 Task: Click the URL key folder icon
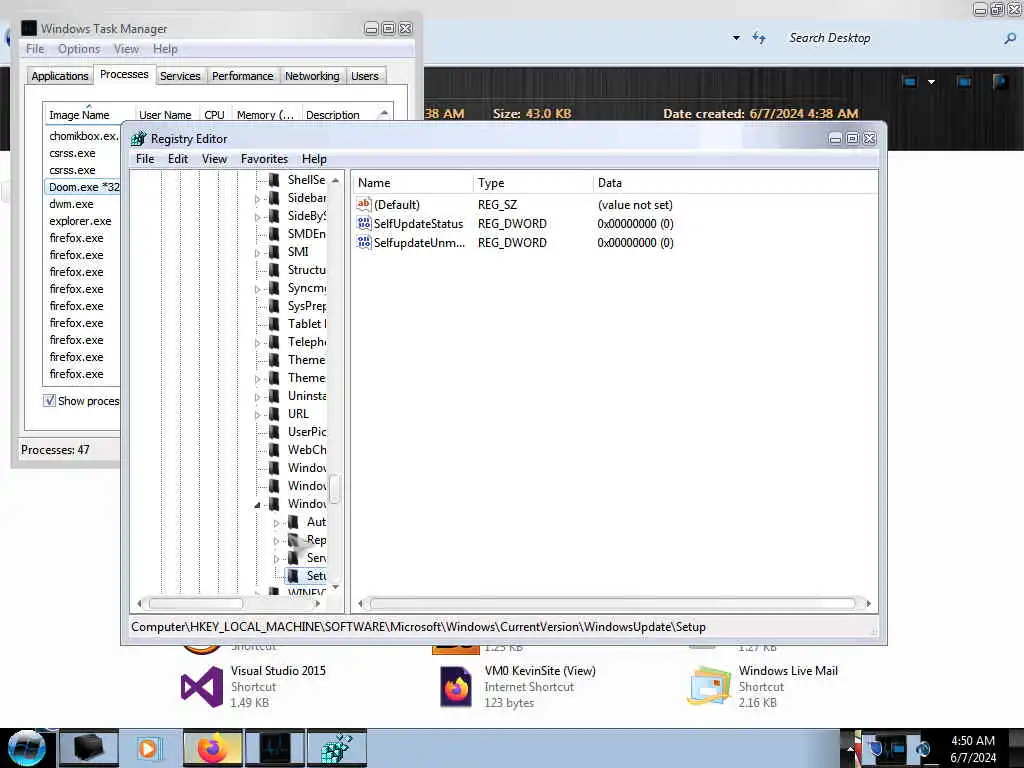274,413
